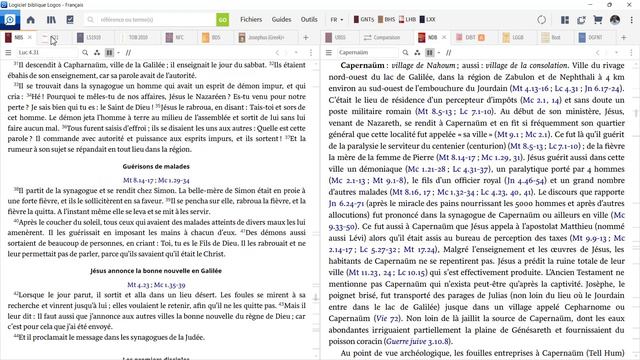This screenshot has height=360, width=640.
Task: Go back in NBS history
Action: click(x=277, y=53)
